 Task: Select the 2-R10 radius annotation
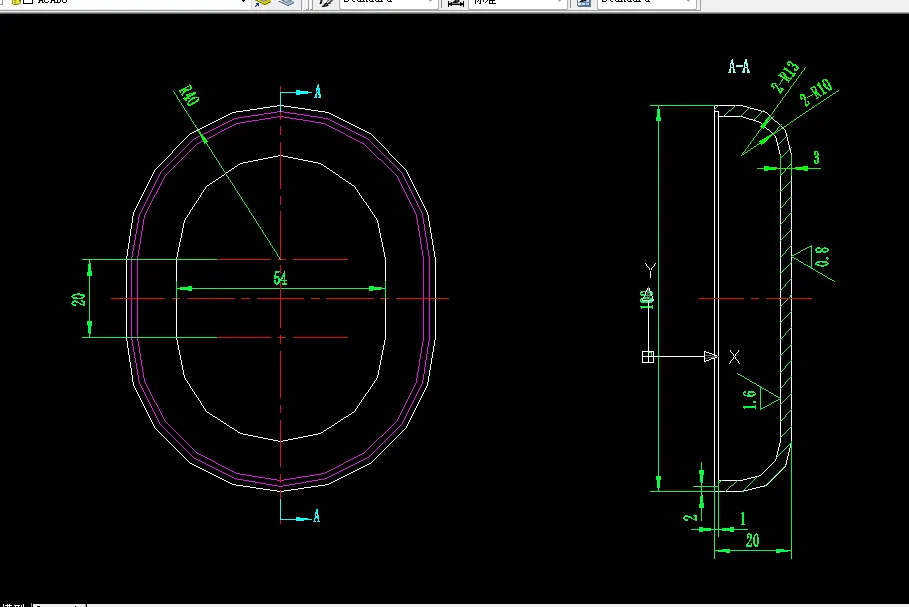[x=816, y=93]
